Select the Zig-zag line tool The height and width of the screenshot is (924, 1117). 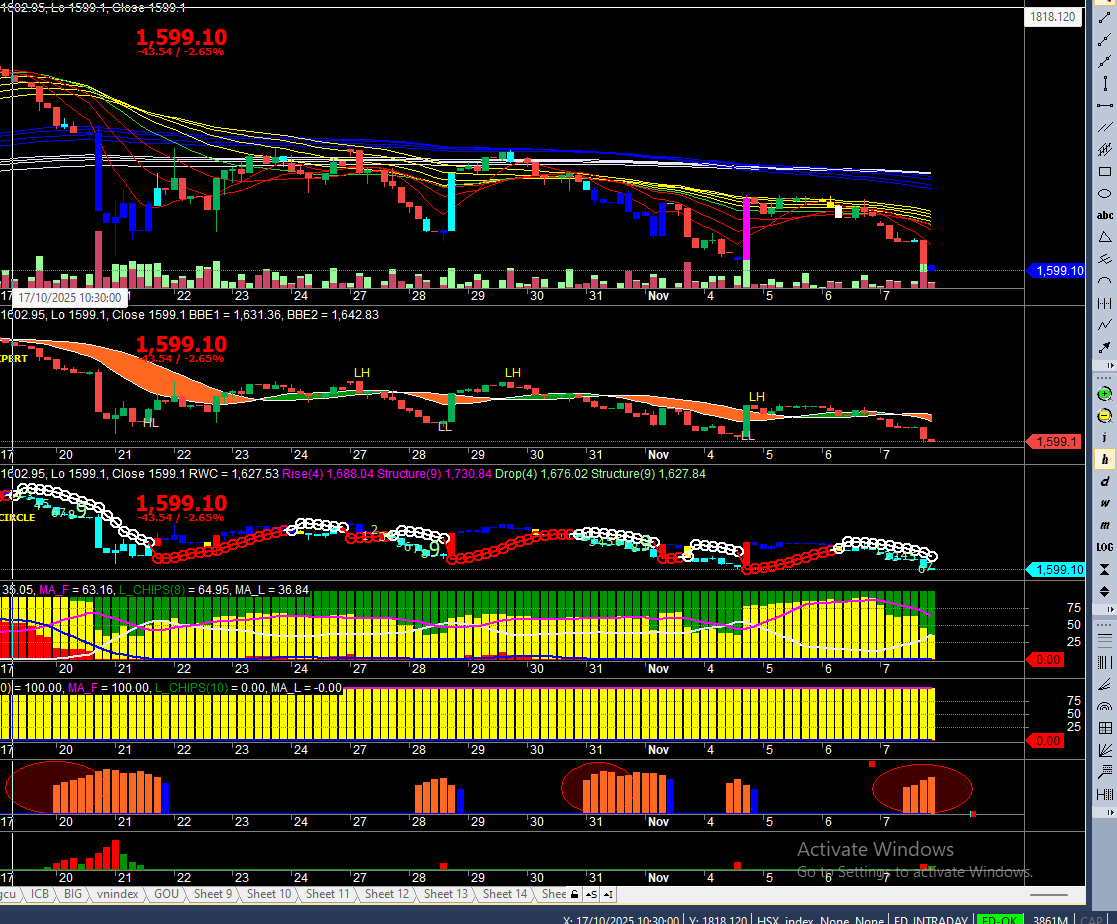1105,325
